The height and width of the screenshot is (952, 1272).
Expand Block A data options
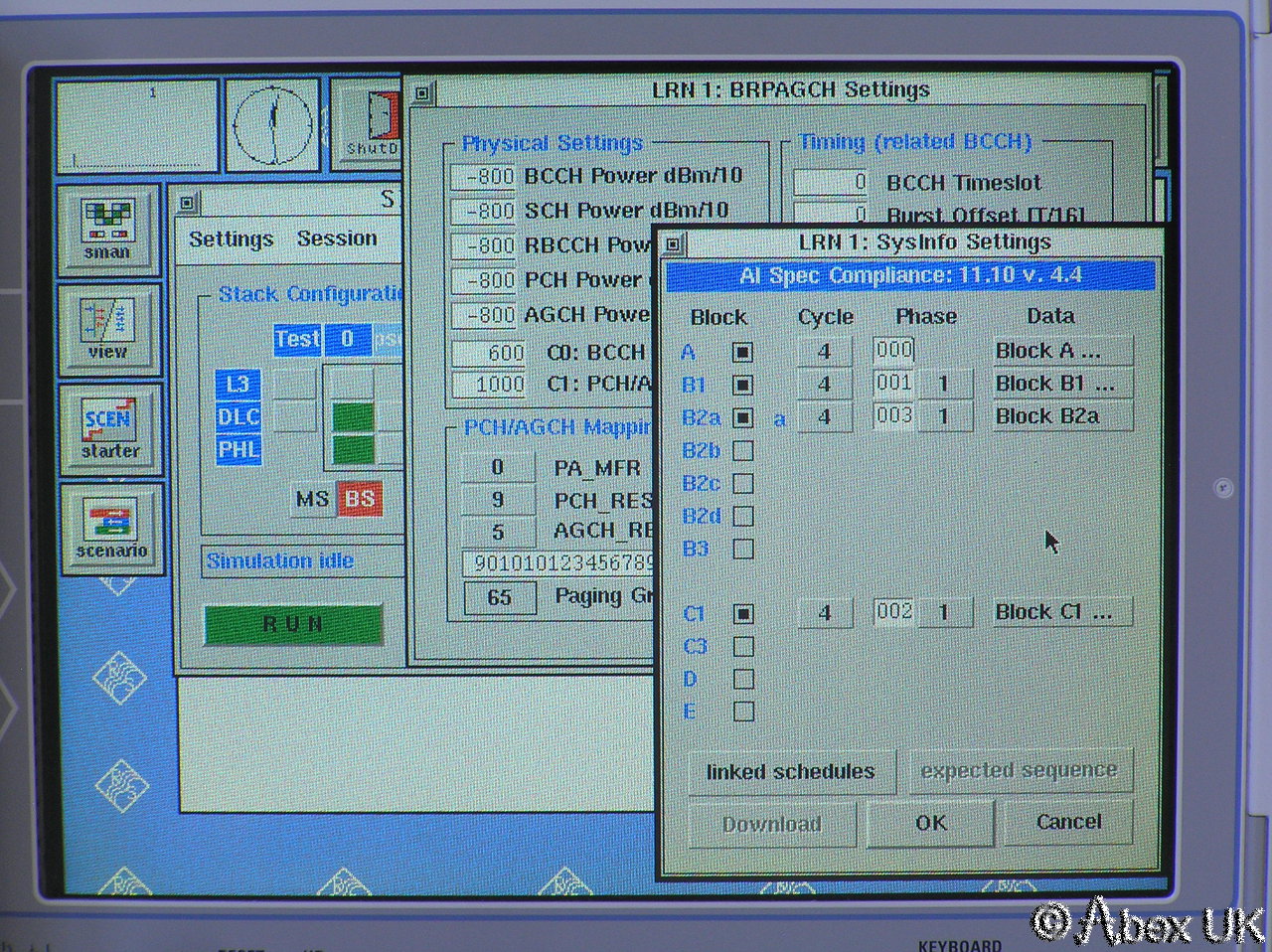coord(1060,351)
